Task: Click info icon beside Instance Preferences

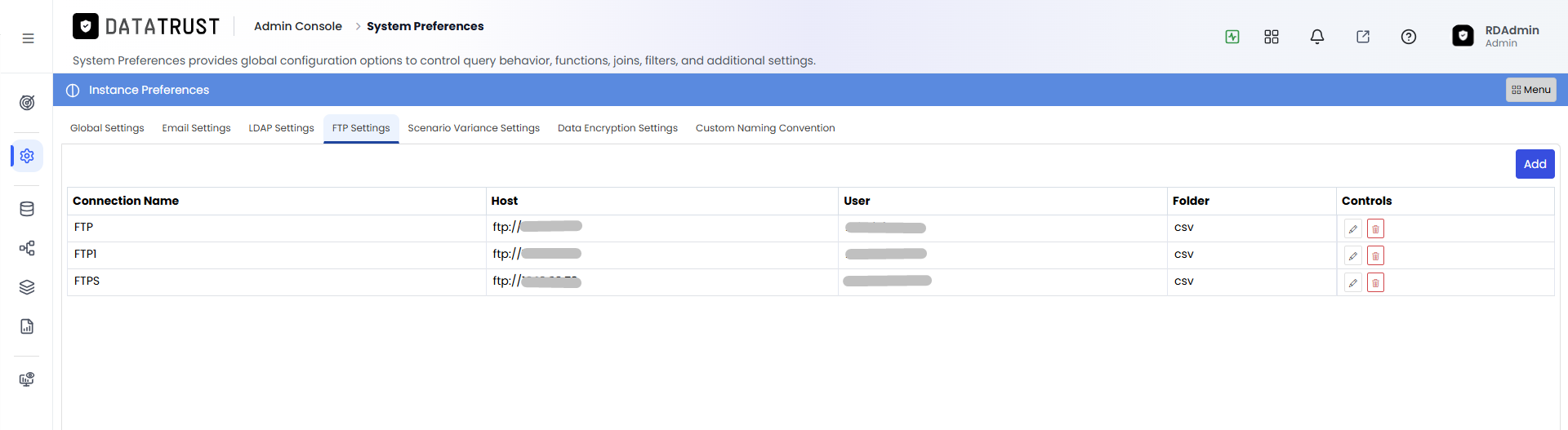Action: pos(73,91)
